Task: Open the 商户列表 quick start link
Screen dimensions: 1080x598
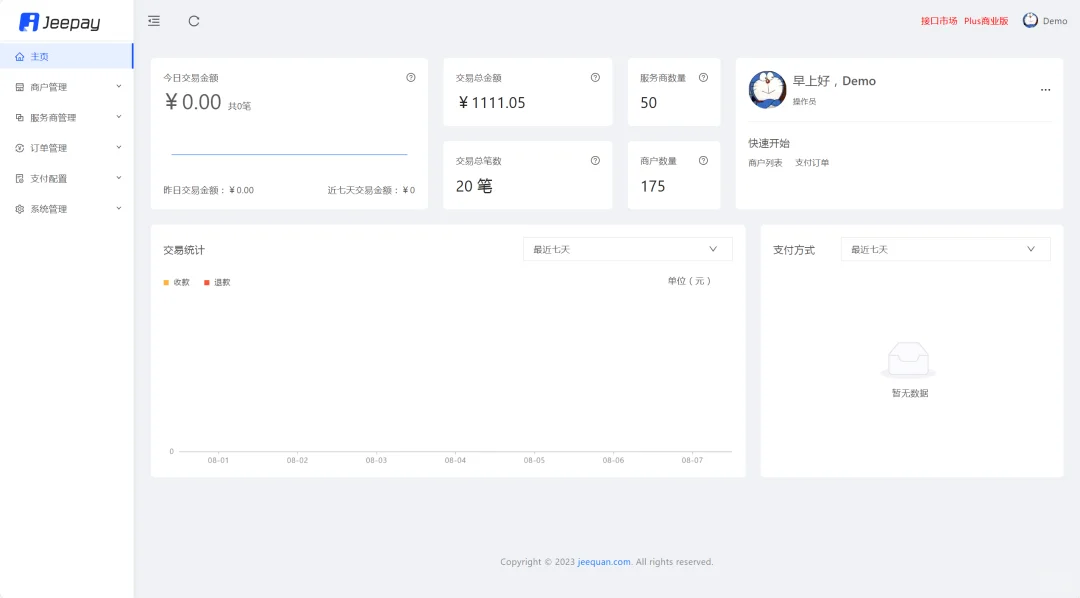Action: point(768,162)
